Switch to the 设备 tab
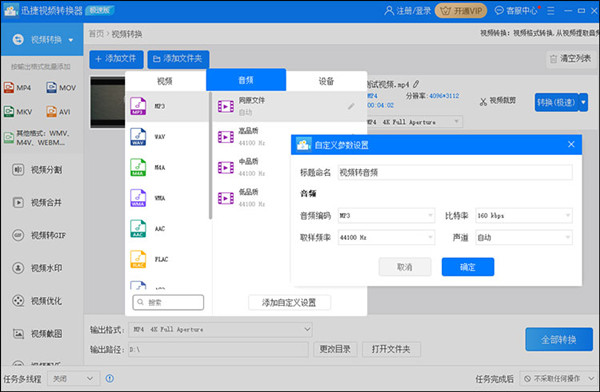 click(326, 81)
